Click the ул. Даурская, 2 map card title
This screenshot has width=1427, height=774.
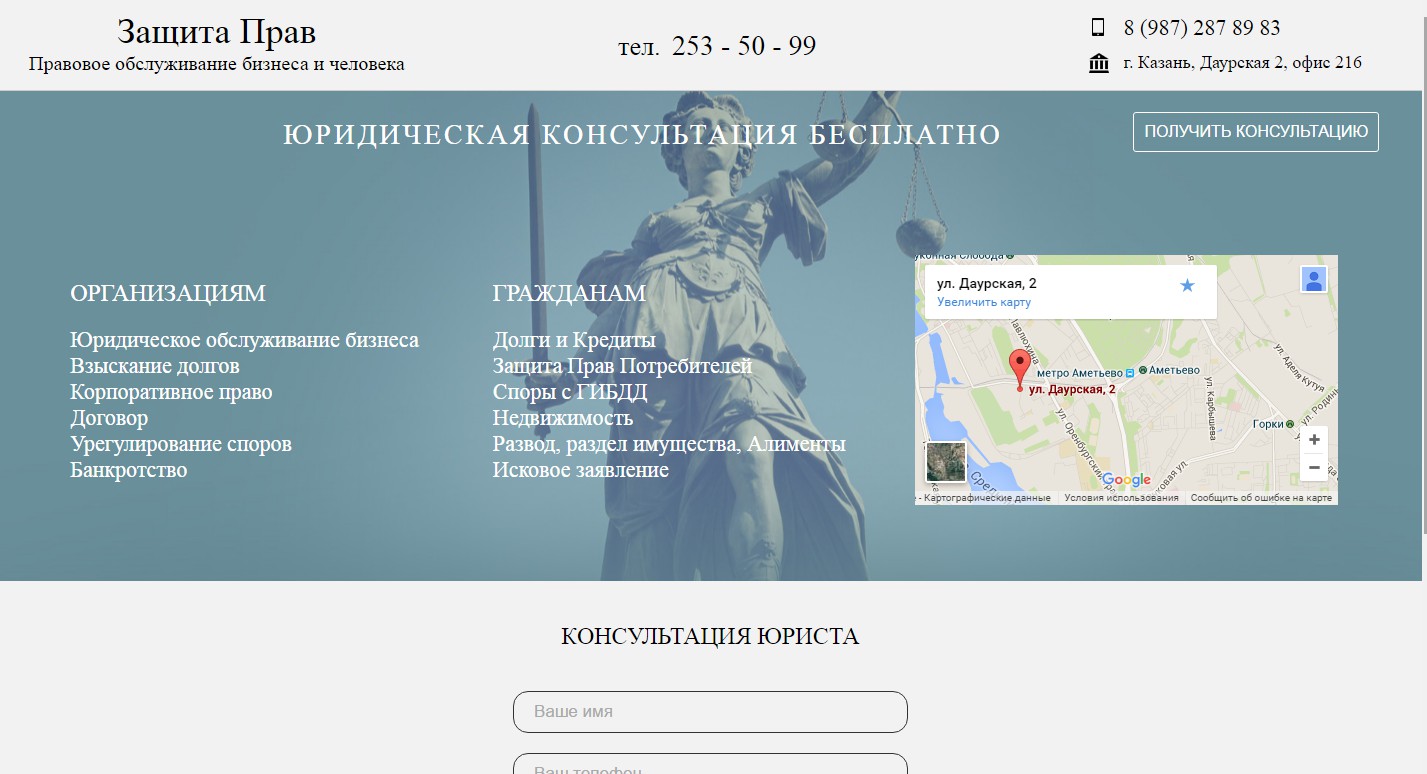(987, 284)
